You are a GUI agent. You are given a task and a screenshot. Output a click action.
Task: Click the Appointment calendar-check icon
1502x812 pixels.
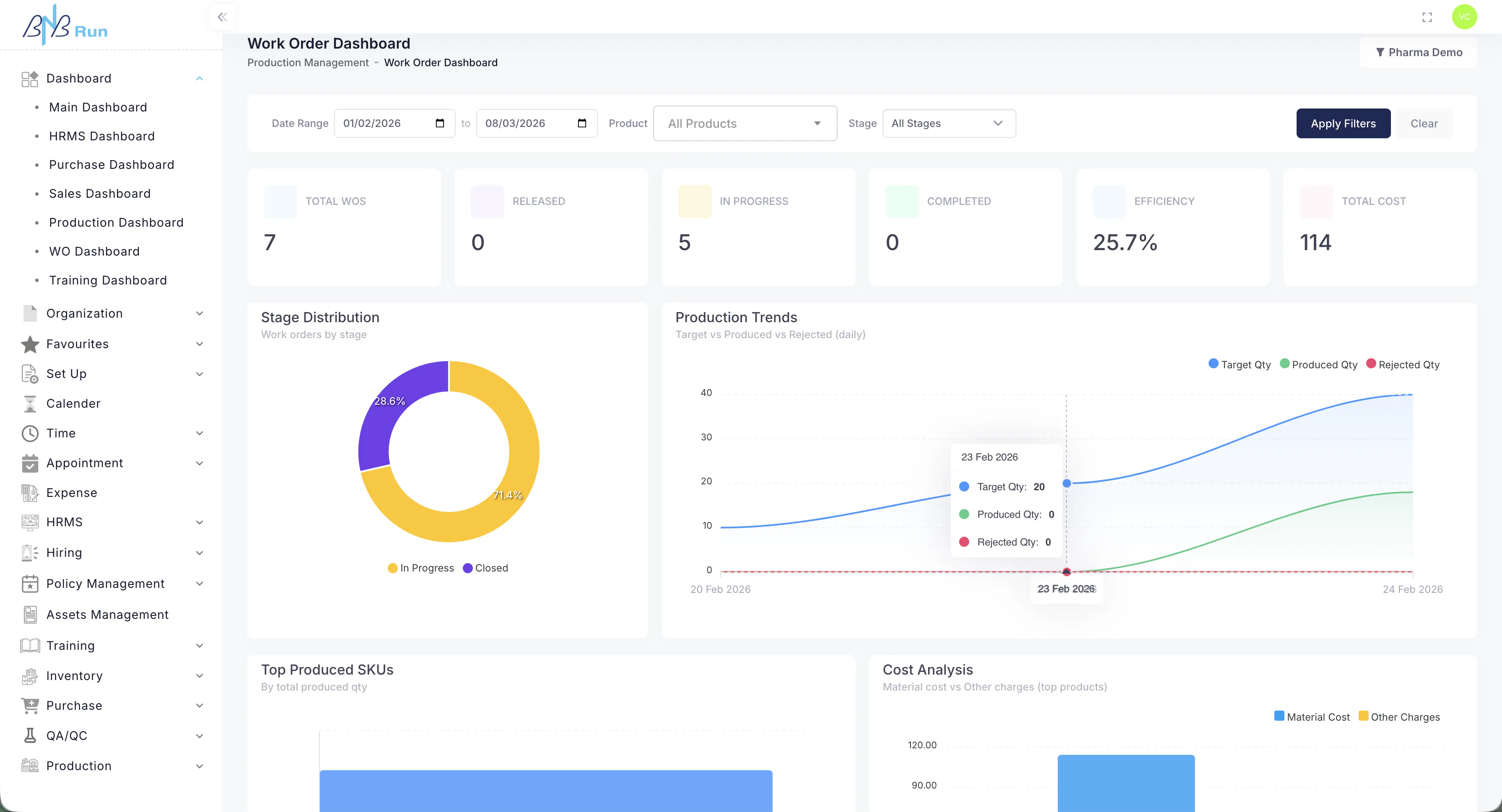30,463
